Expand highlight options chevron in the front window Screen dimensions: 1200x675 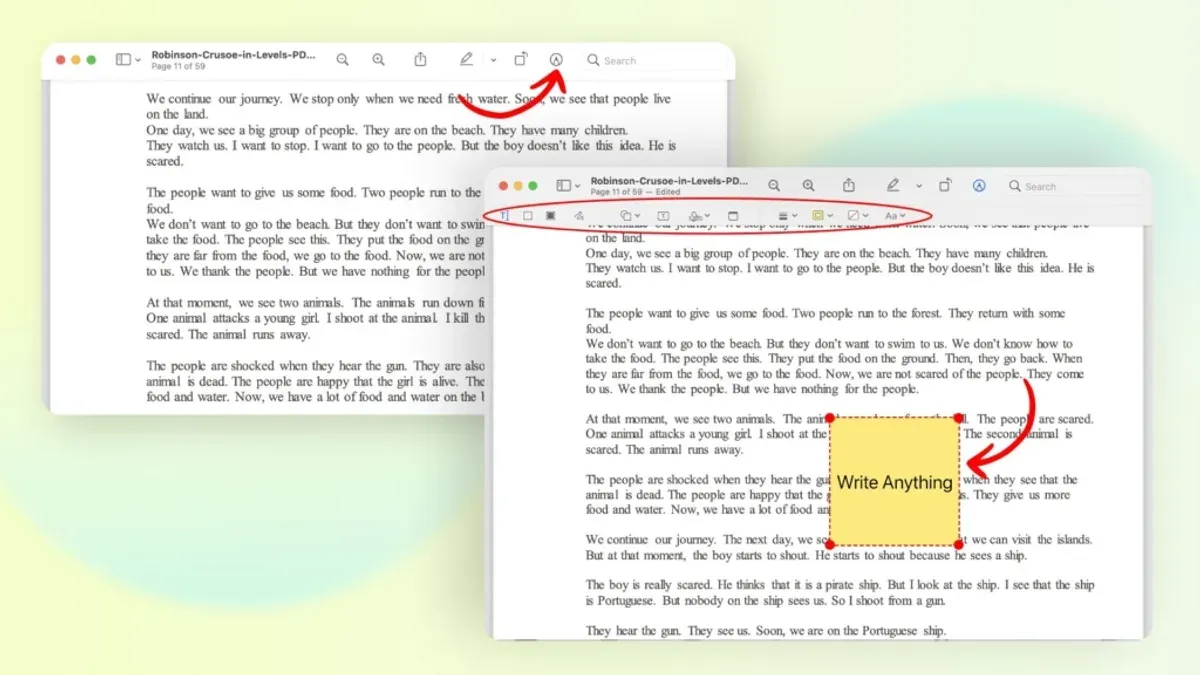pyautogui.click(x=919, y=186)
